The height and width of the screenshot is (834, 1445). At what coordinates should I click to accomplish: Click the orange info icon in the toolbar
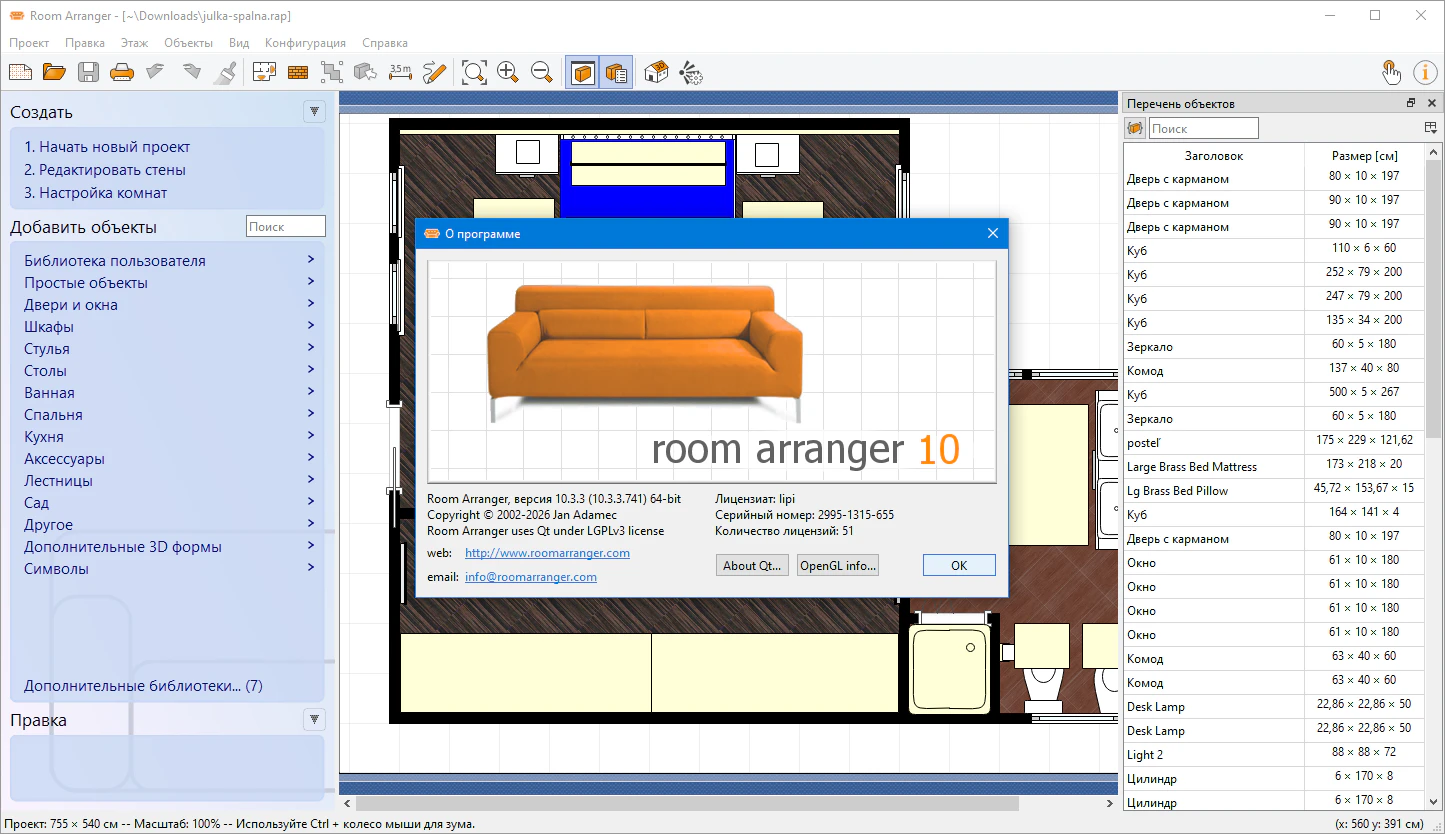point(1425,72)
